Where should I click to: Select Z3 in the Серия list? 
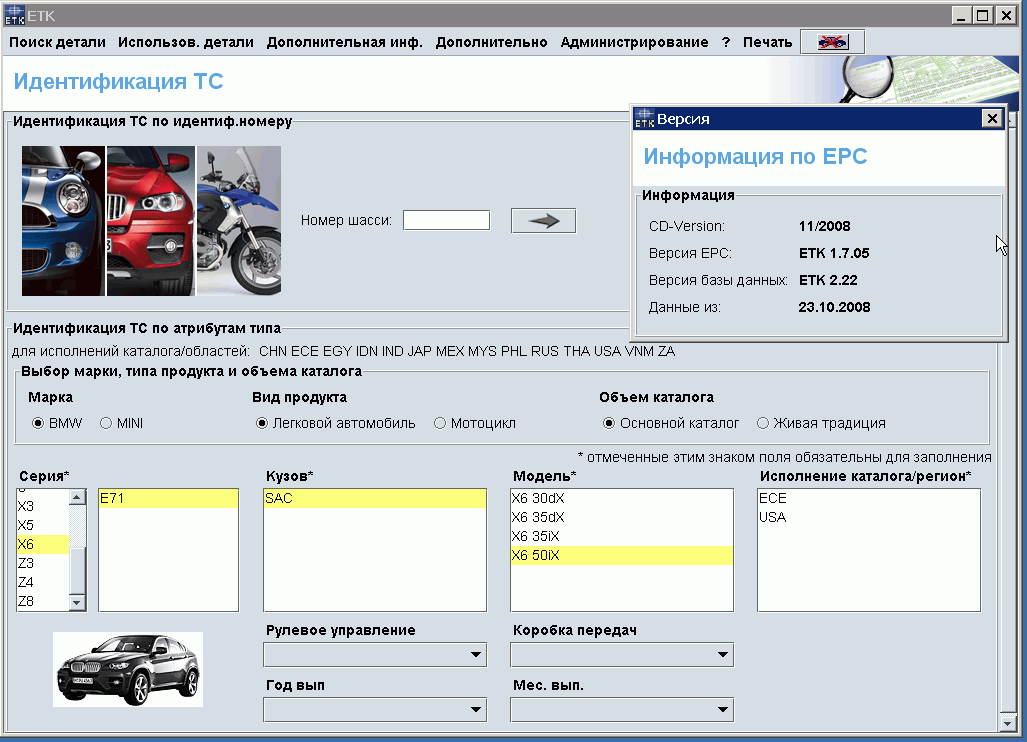[x=43, y=563]
